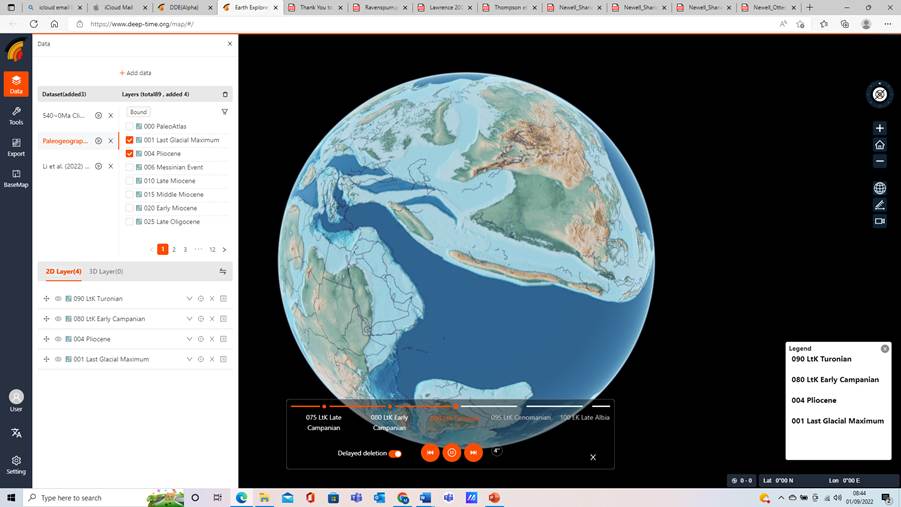Uncheck the 004 Pliocene layer checkbox
This screenshot has height=507, width=901.
129,153
